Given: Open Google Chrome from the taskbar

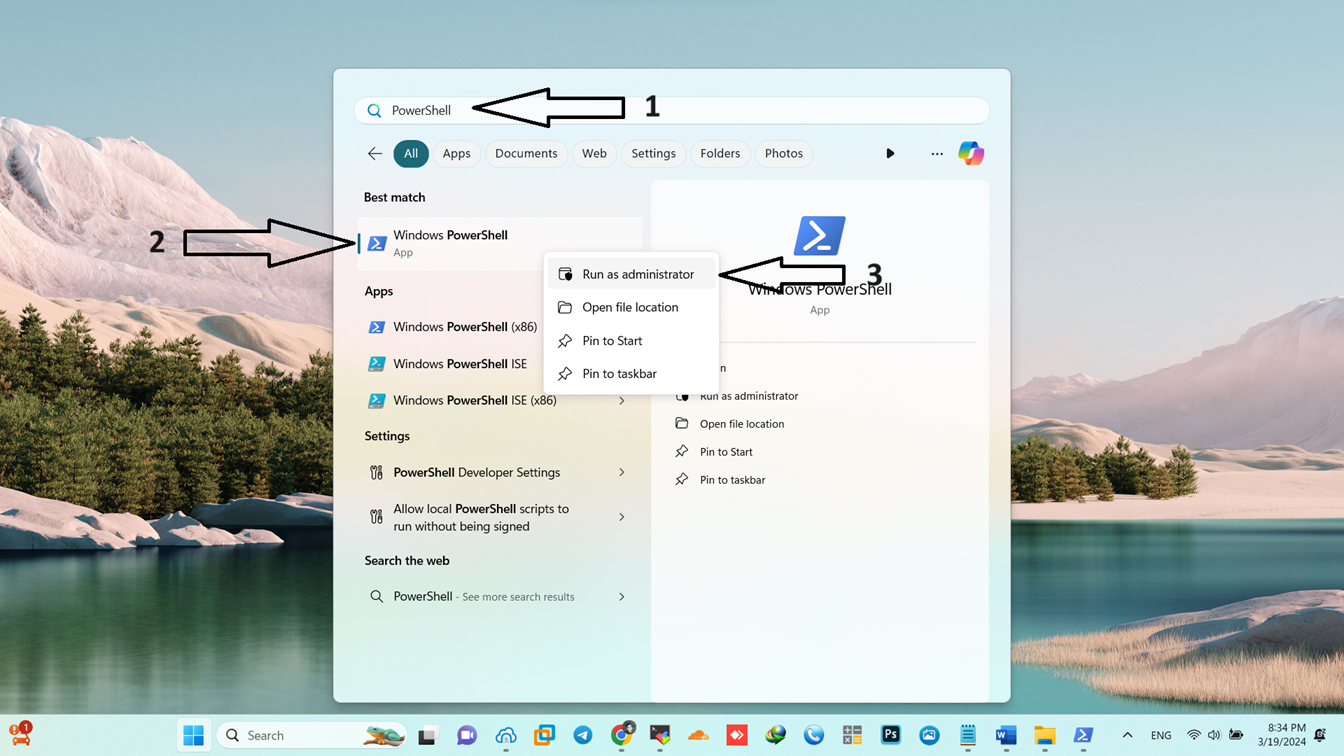Looking at the screenshot, I should click(622, 736).
